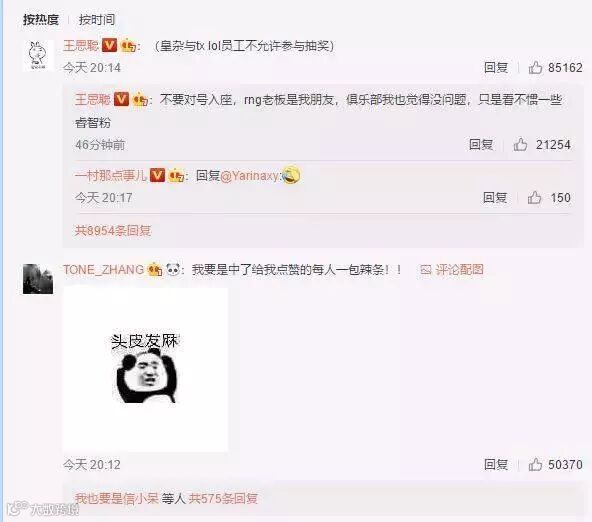Sort comments by 按时间
The image size is (592, 522).
click(x=97, y=20)
